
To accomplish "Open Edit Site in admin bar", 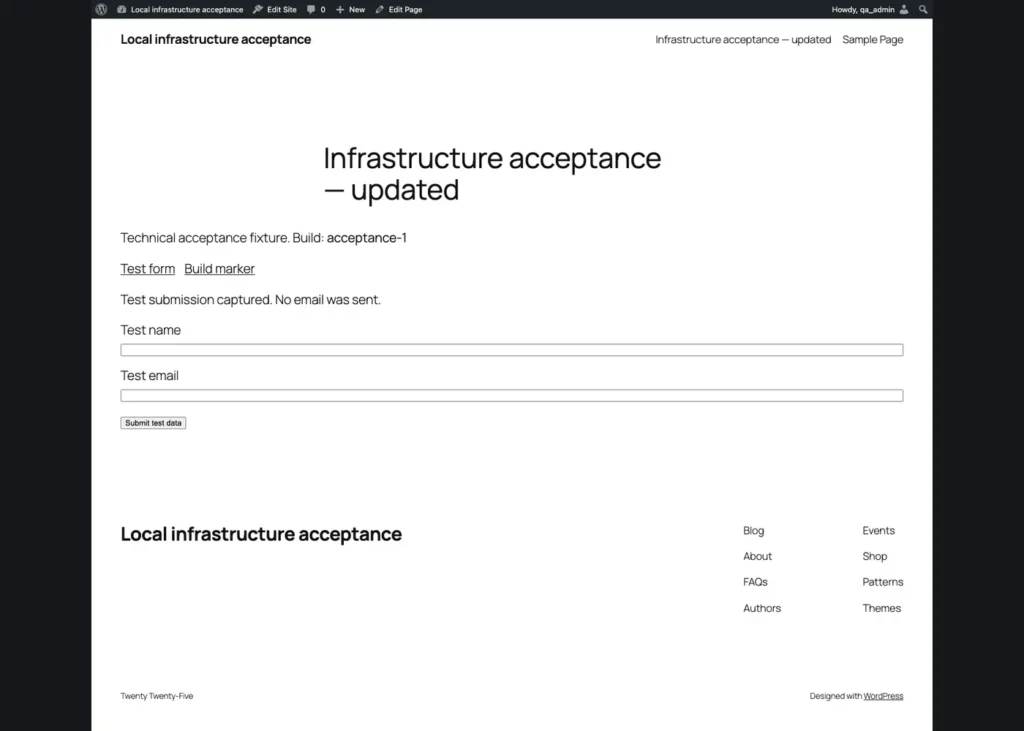I will click(275, 9).
